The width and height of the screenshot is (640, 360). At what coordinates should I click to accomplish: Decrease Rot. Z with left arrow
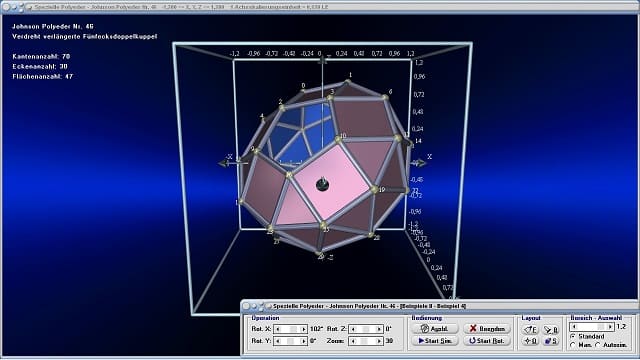[x=353, y=329]
